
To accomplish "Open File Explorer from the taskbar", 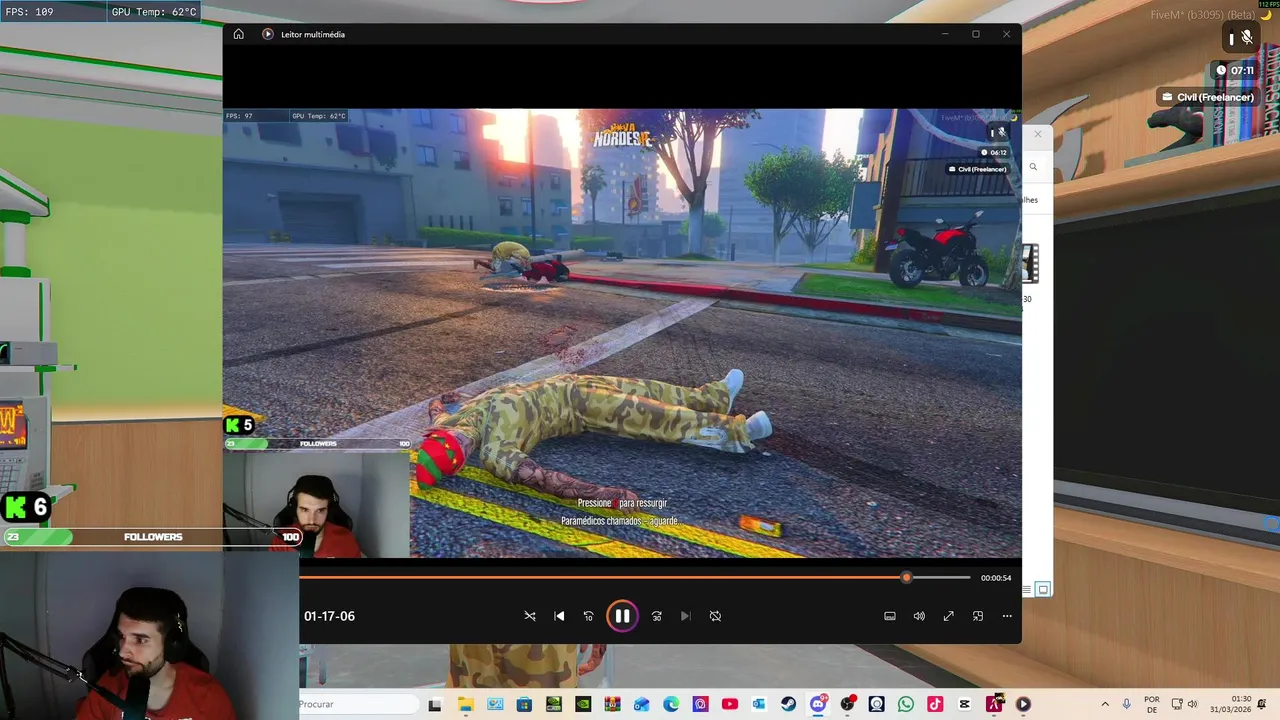I will coord(465,704).
